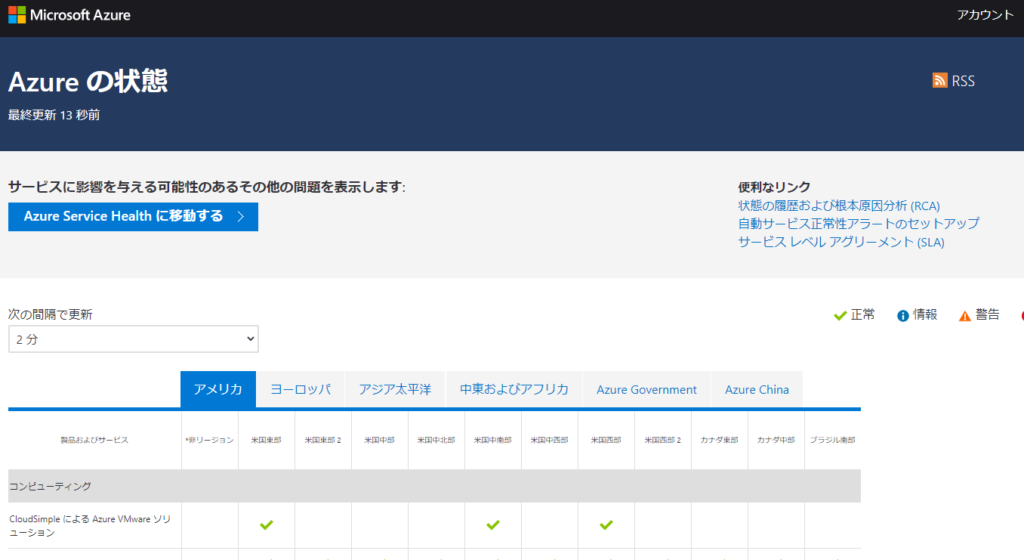1024x560 pixels.
Task: Open the RSS link text
Action: [963, 81]
